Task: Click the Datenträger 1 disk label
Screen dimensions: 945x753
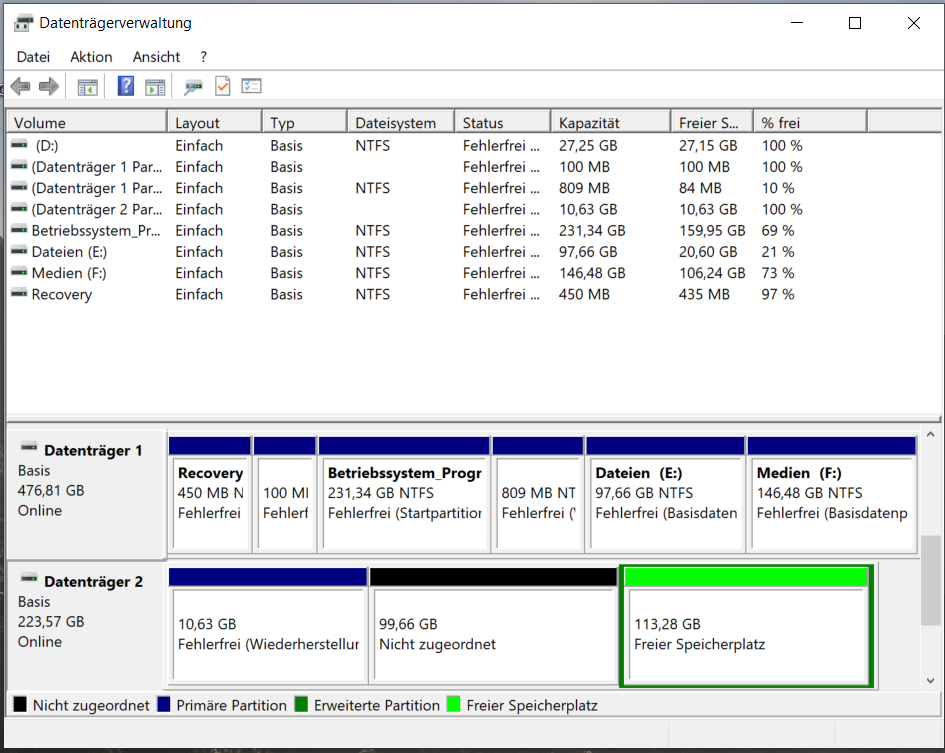Action: (93, 450)
